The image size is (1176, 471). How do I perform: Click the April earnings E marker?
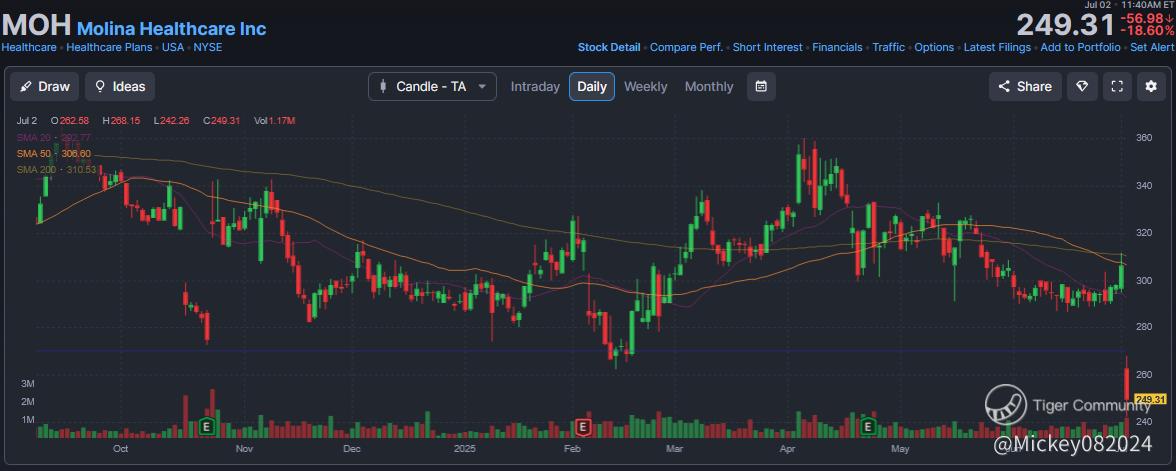click(869, 427)
